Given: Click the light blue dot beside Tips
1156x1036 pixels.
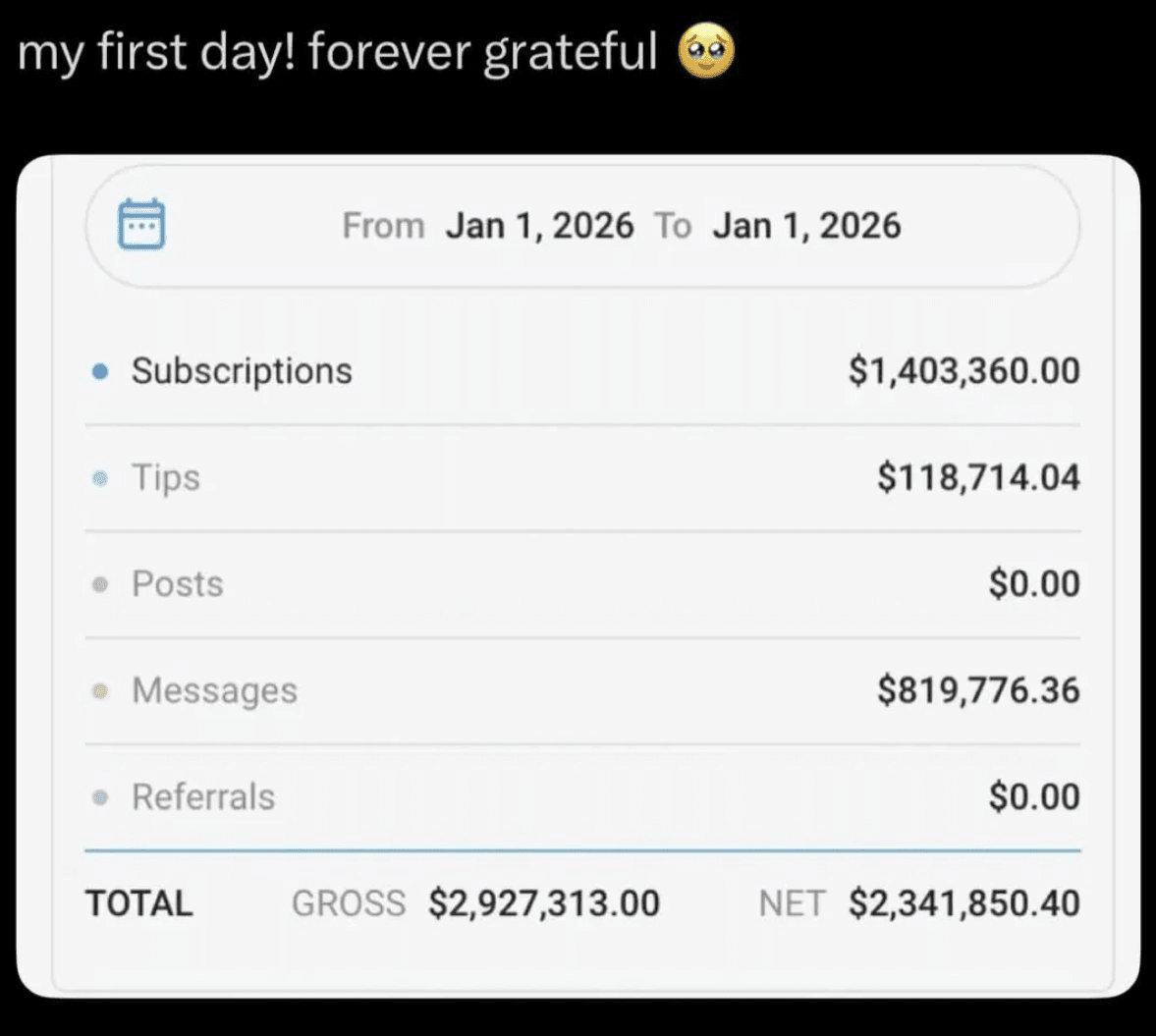Looking at the screenshot, I should (99, 478).
